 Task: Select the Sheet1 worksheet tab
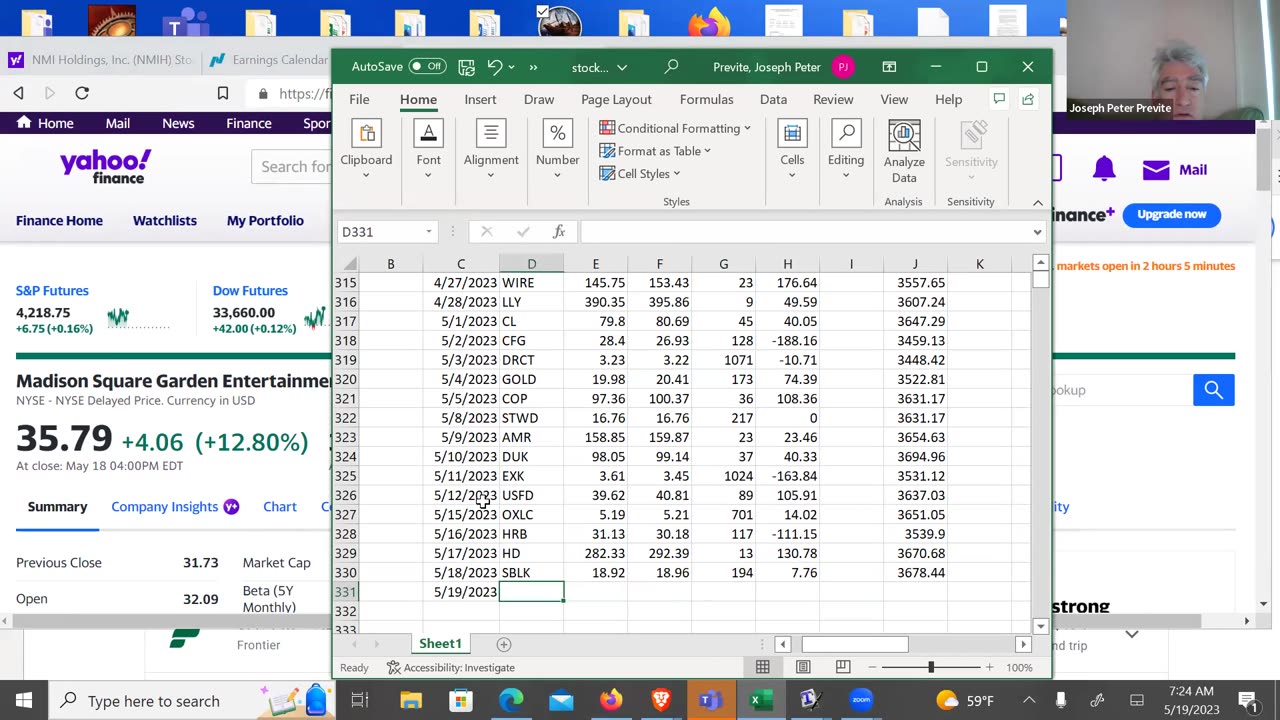point(440,644)
